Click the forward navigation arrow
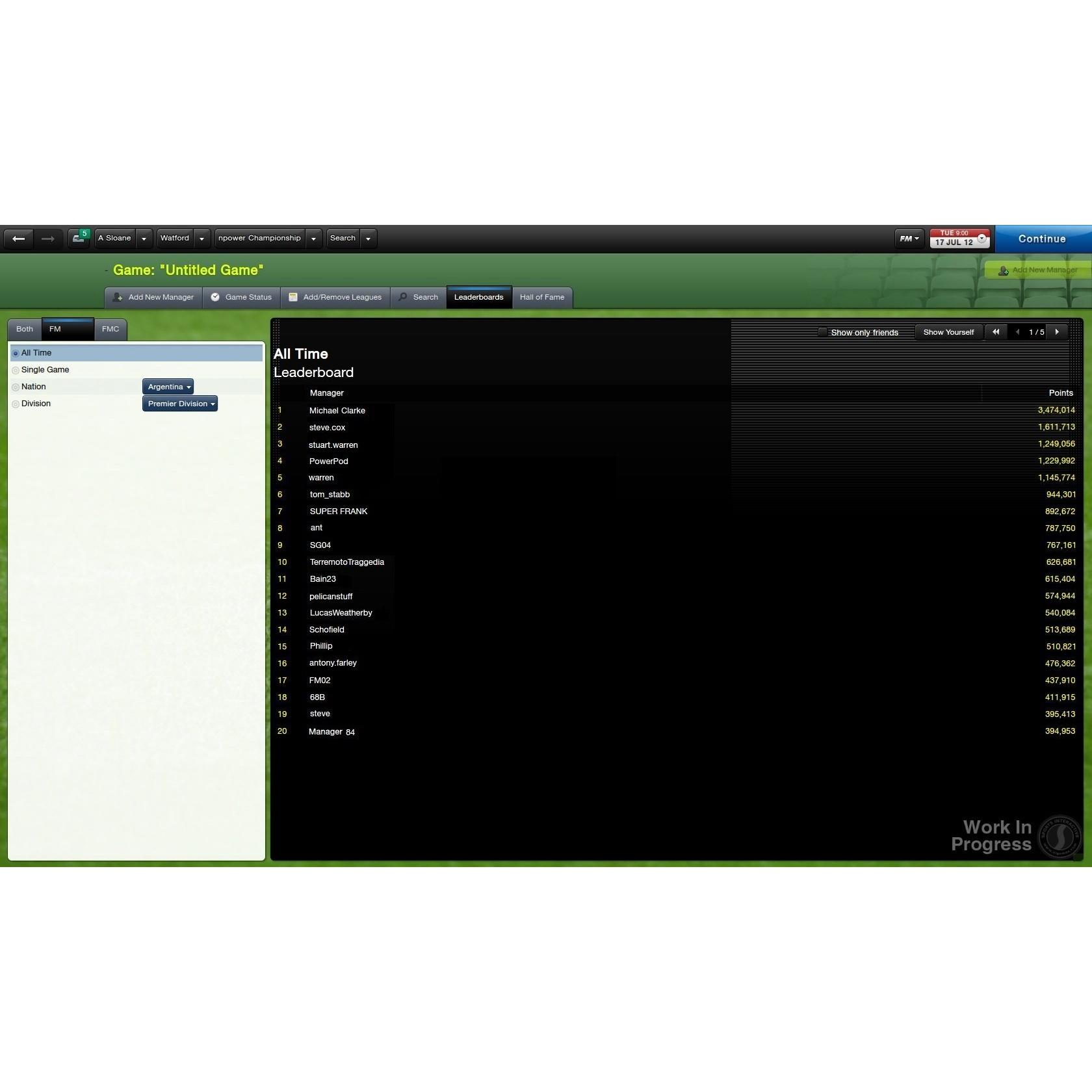Viewport: 1092px width, 1092px height. 48,239
